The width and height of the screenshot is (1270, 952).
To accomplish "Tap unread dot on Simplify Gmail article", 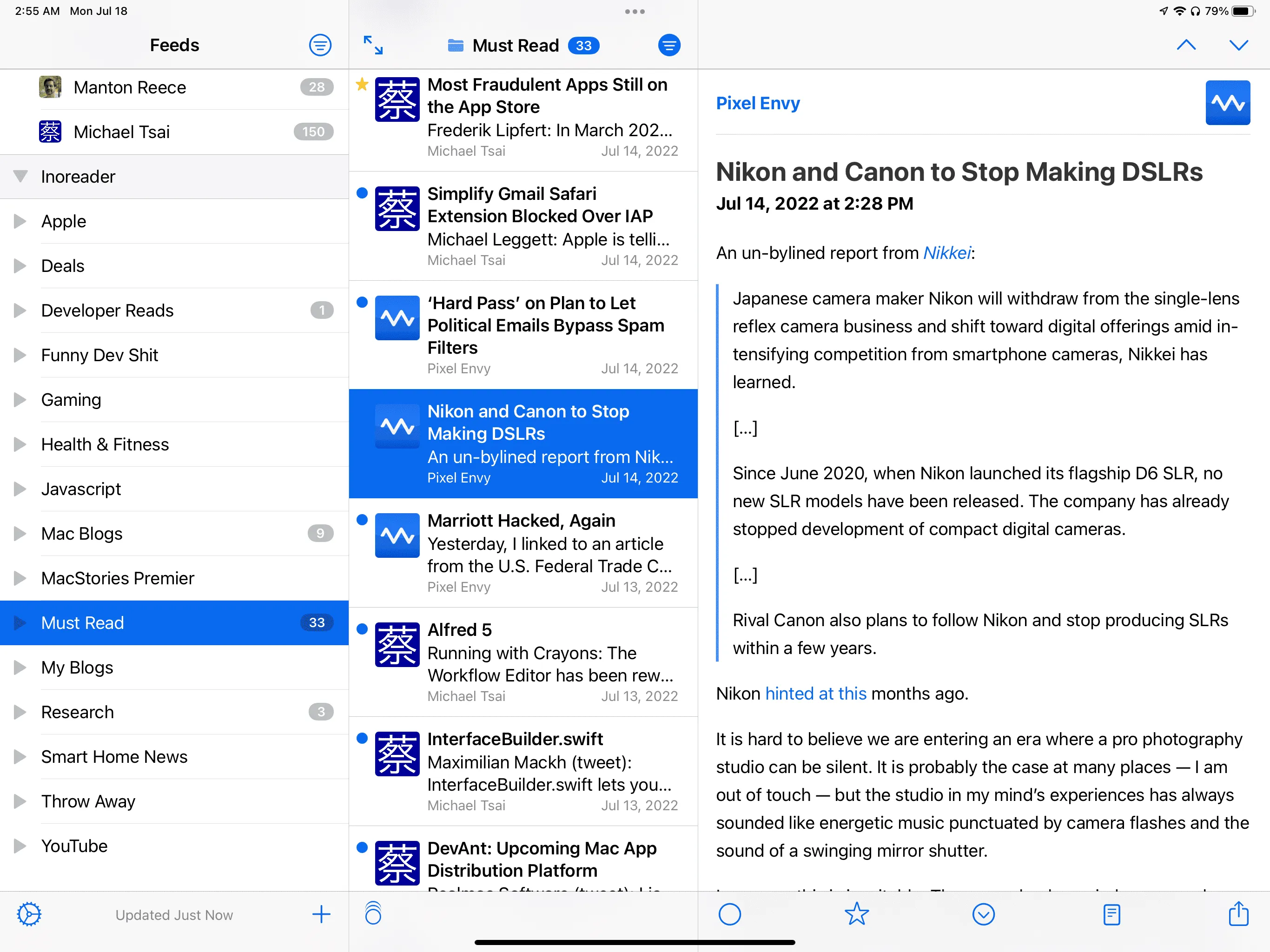I will coord(362,193).
